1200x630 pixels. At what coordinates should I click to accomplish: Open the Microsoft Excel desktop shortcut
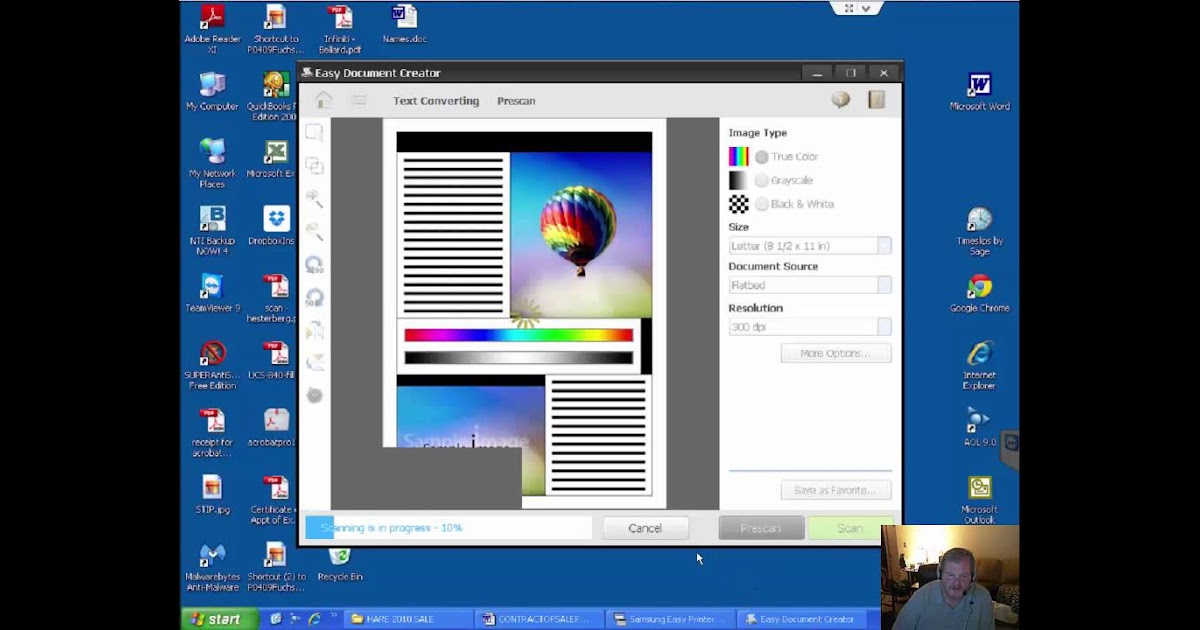275,158
